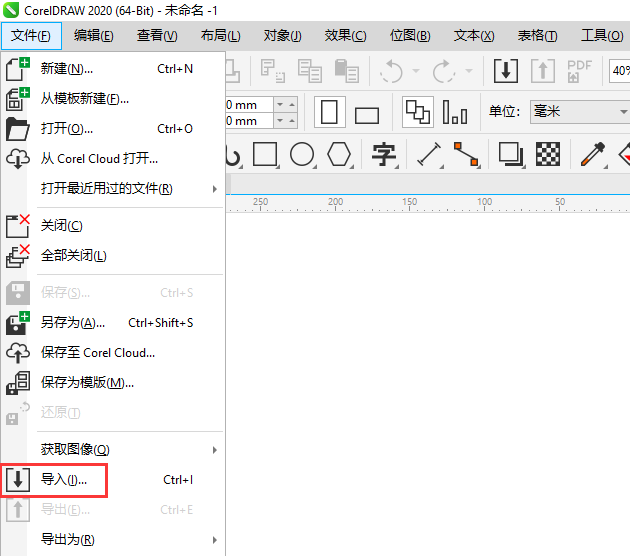Screen dimensions: 630x556
Task: Click the folder icon beside 打开
Action: tap(18, 129)
